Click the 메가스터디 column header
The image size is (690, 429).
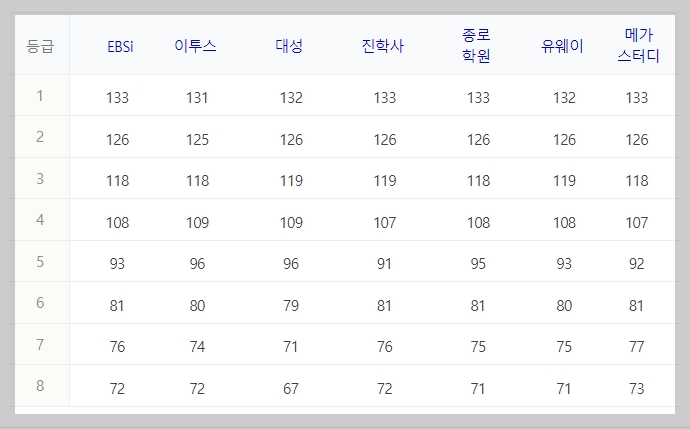tap(639, 45)
